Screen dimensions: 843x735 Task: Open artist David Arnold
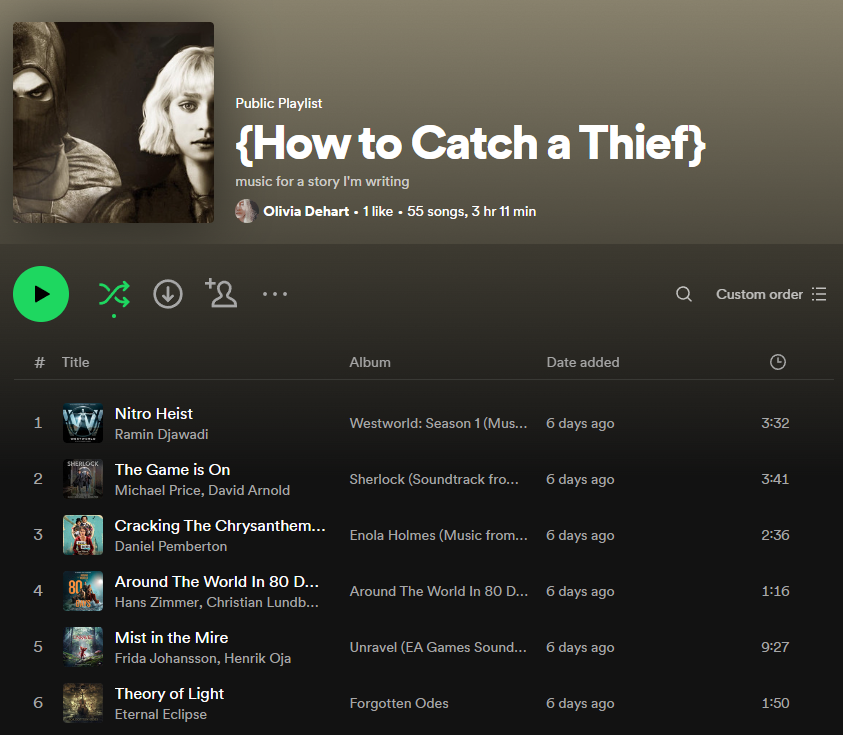coord(249,490)
